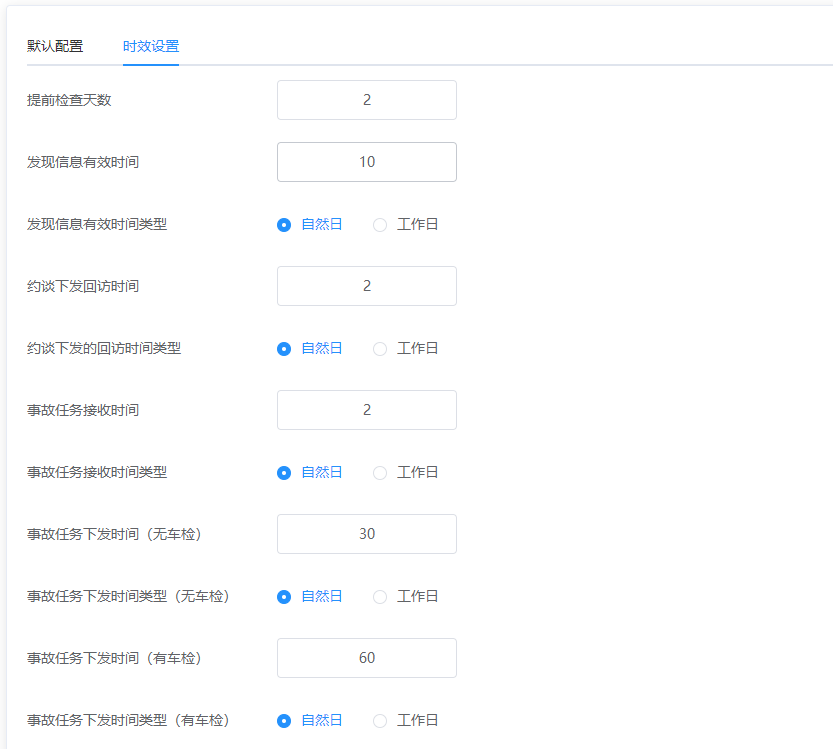Click the 事故任务下发时间类型（无车检） label
Viewport: 833px width, 749px height.
click(129, 597)
